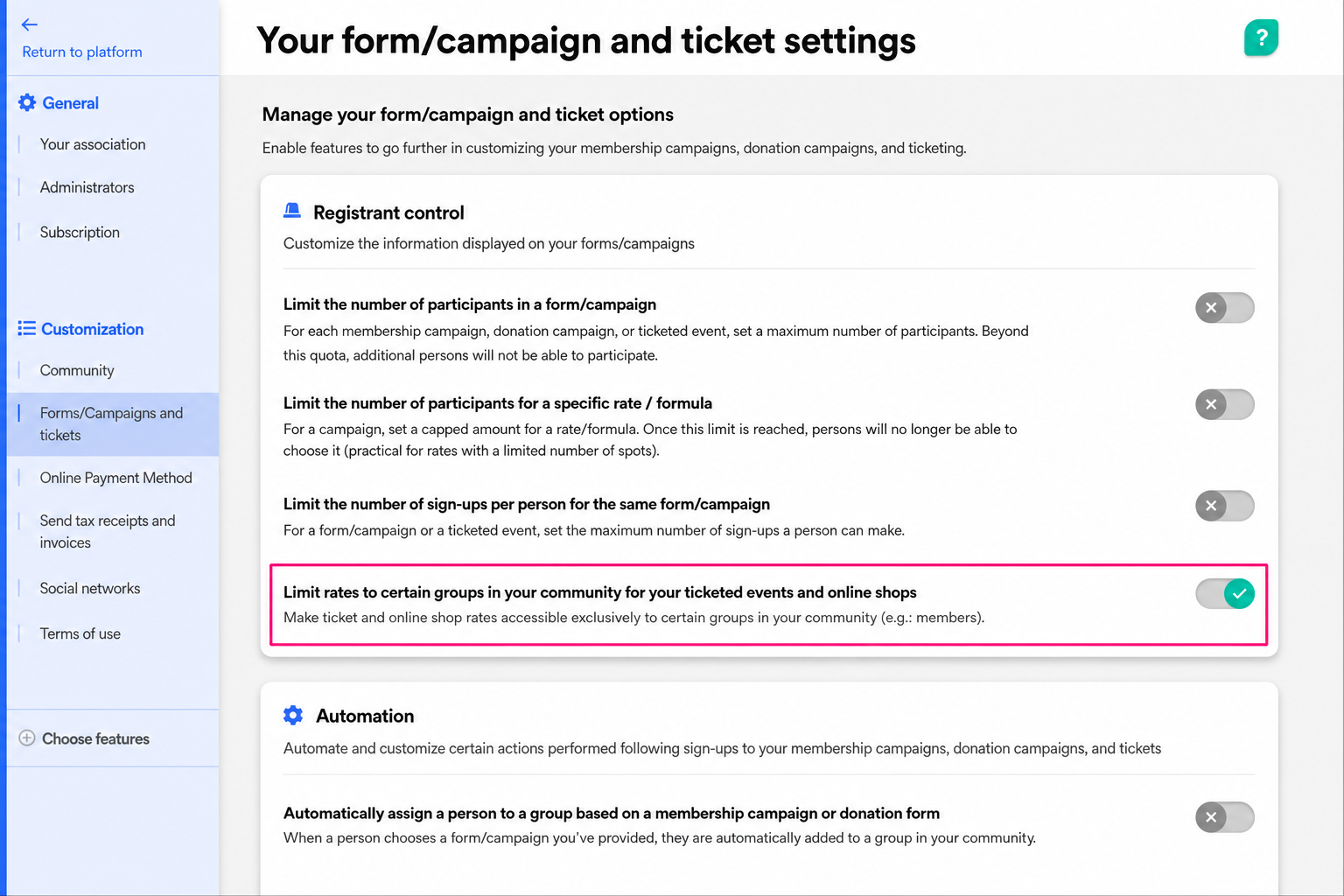
Task: Click the Registrant control section icon
Action: pos(292,211)
